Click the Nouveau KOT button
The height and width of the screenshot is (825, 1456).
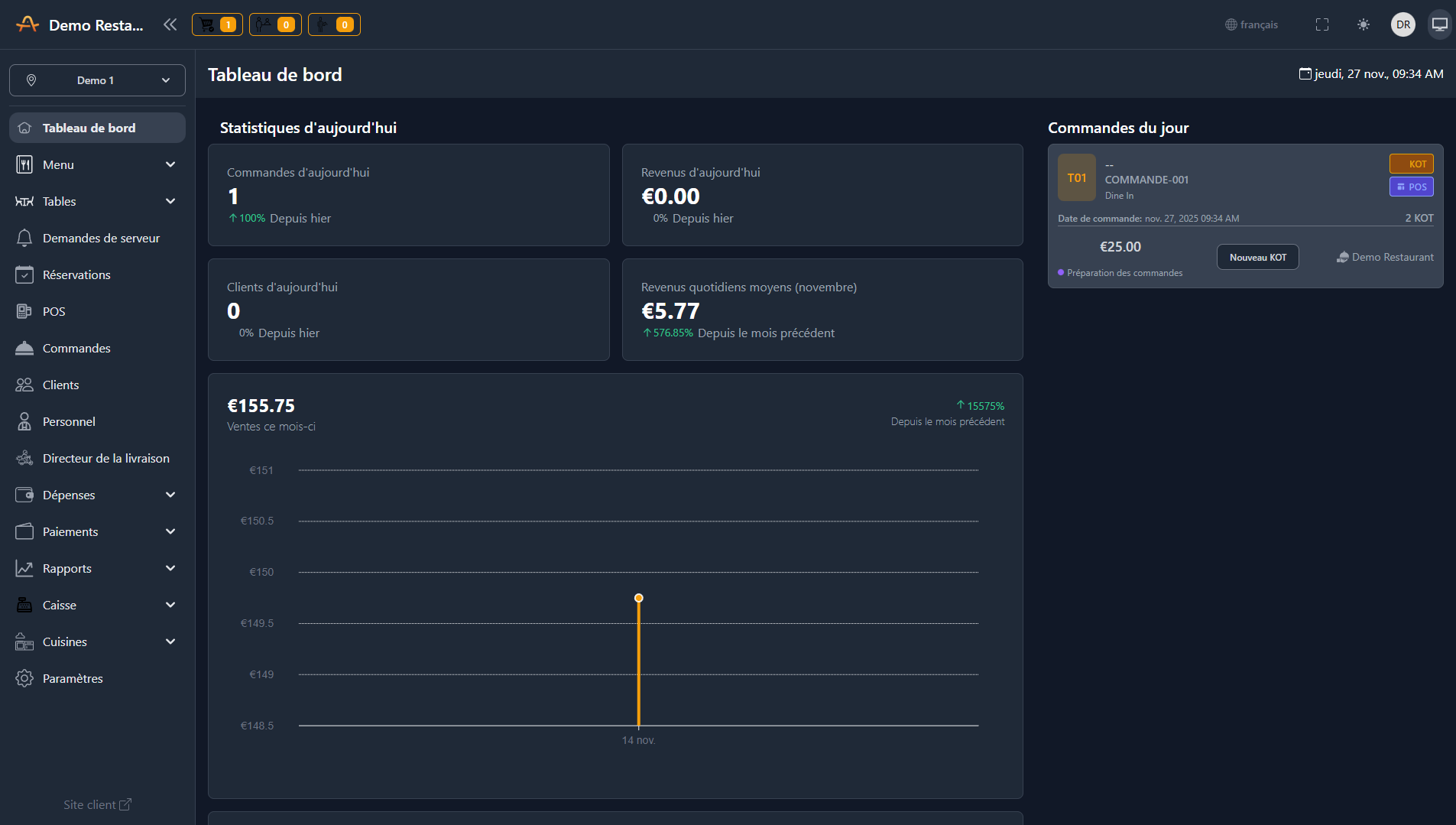(x=1257, y=257)
